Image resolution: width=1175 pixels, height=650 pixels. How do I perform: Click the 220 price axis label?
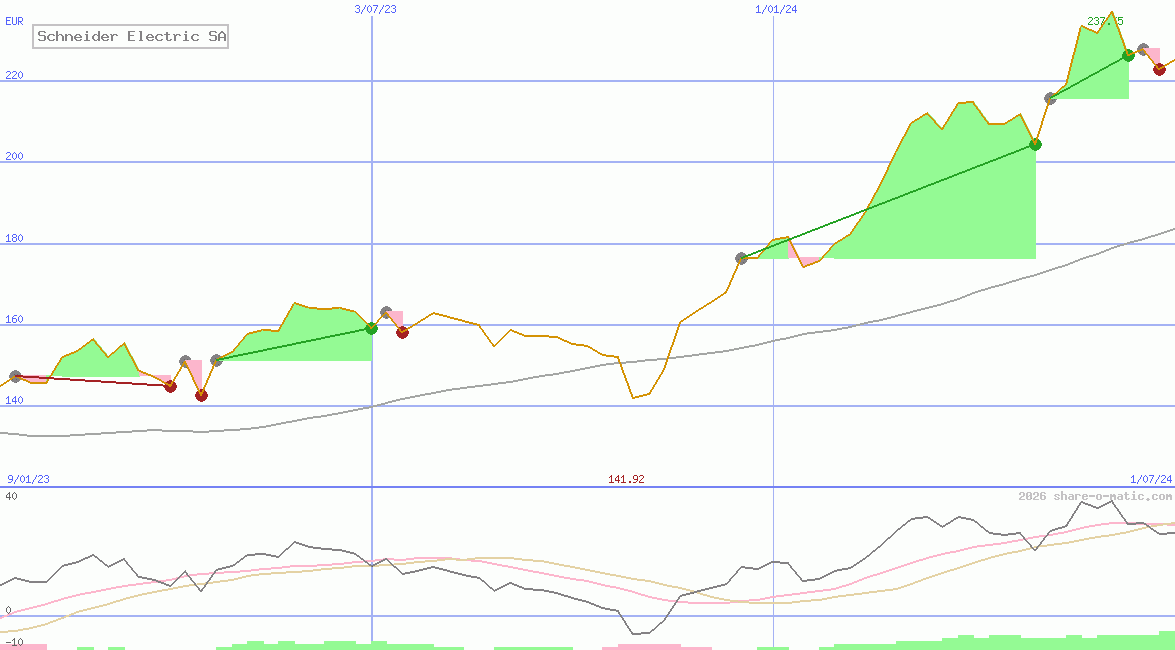pos(14,75)
